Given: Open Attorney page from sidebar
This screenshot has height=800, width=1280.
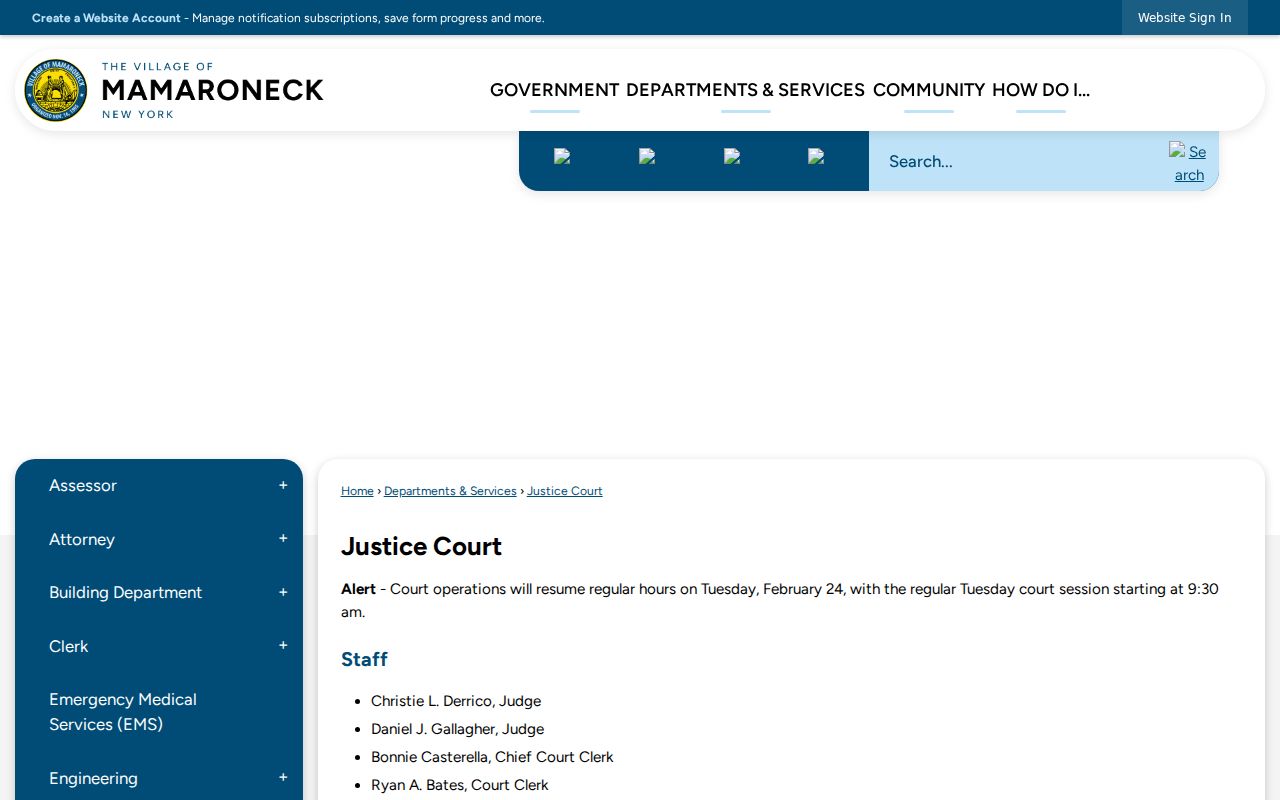Looking at the screenshot, I should pos(82,539).
